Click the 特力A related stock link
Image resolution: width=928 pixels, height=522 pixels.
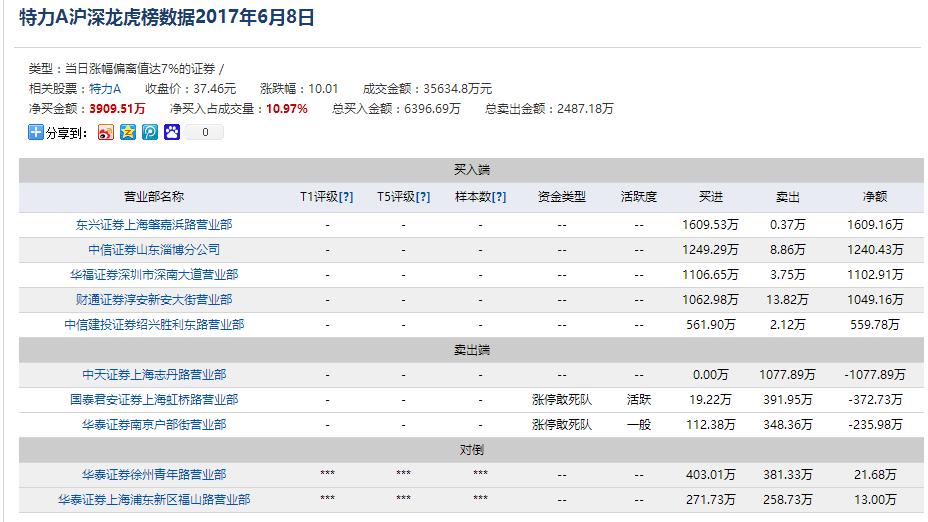click(x=105, y=89)
